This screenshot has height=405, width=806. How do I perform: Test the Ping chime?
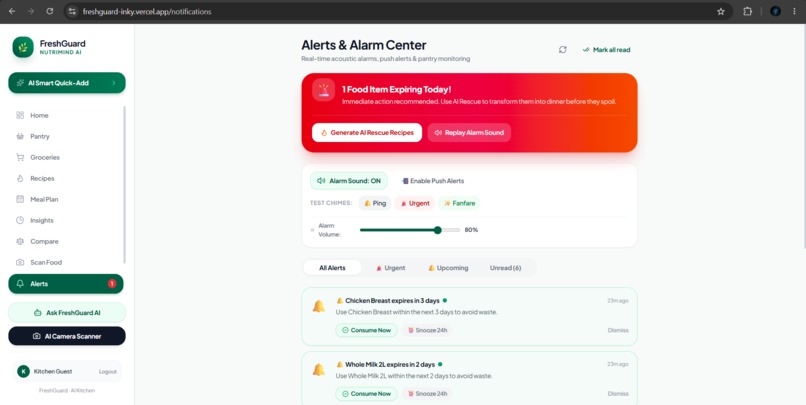click(375, 203)
